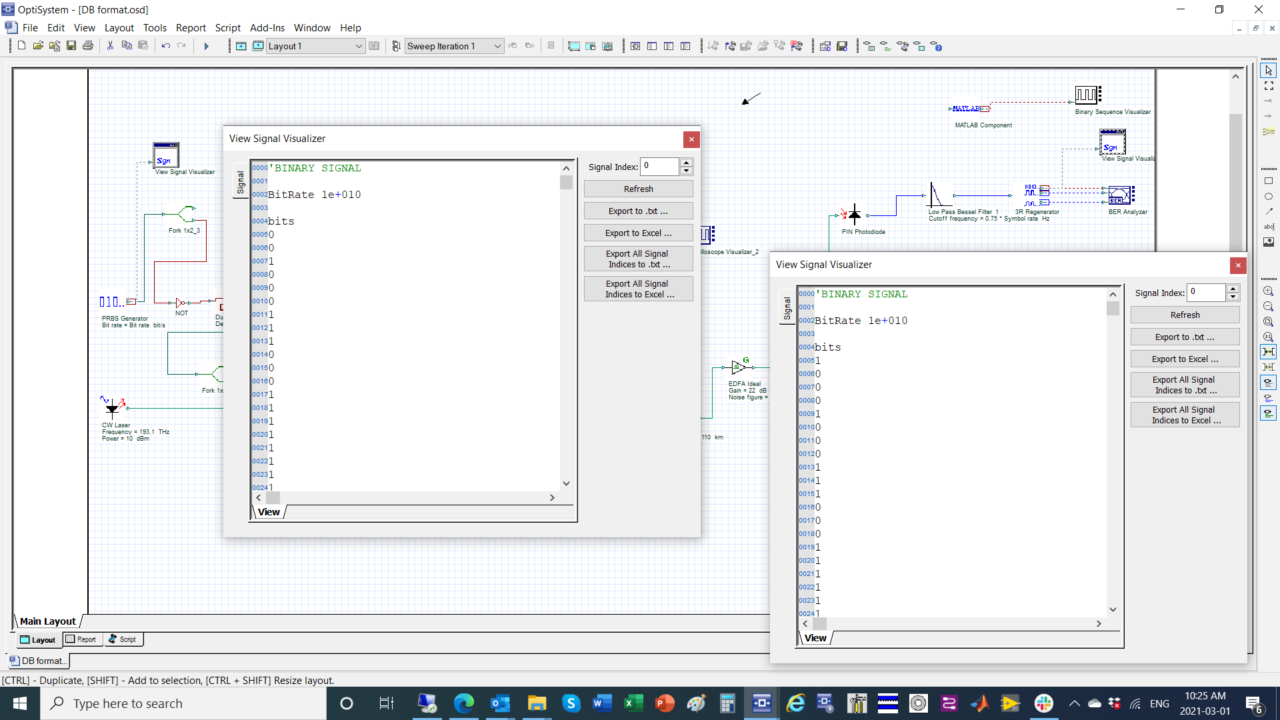Expand the Sweep Iteration 1 dropdown
Image resolution: width=1280 pixels, height=720 pixels.
(x=497, y=46)
